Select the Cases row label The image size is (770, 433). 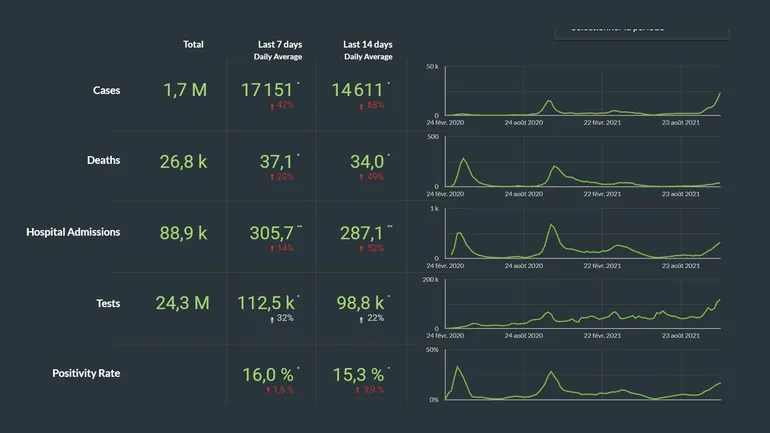click(x=106, y=90)
